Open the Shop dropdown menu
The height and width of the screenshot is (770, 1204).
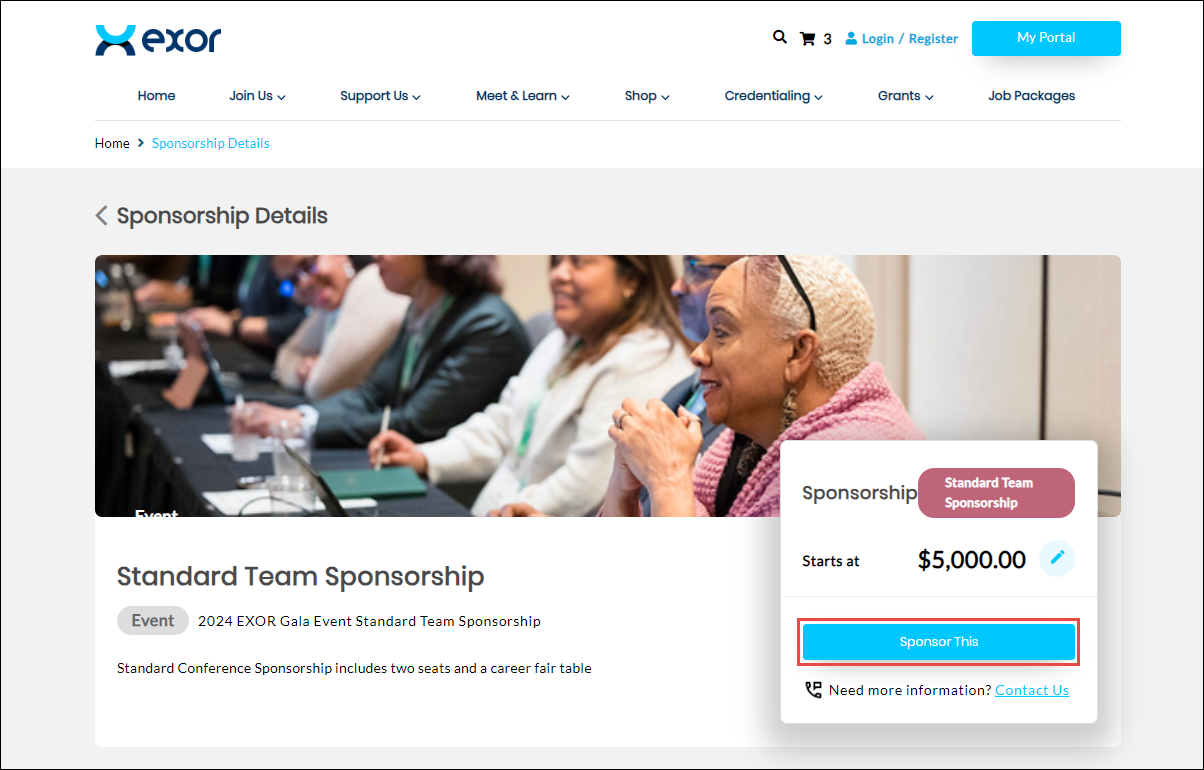click(647, 96)
